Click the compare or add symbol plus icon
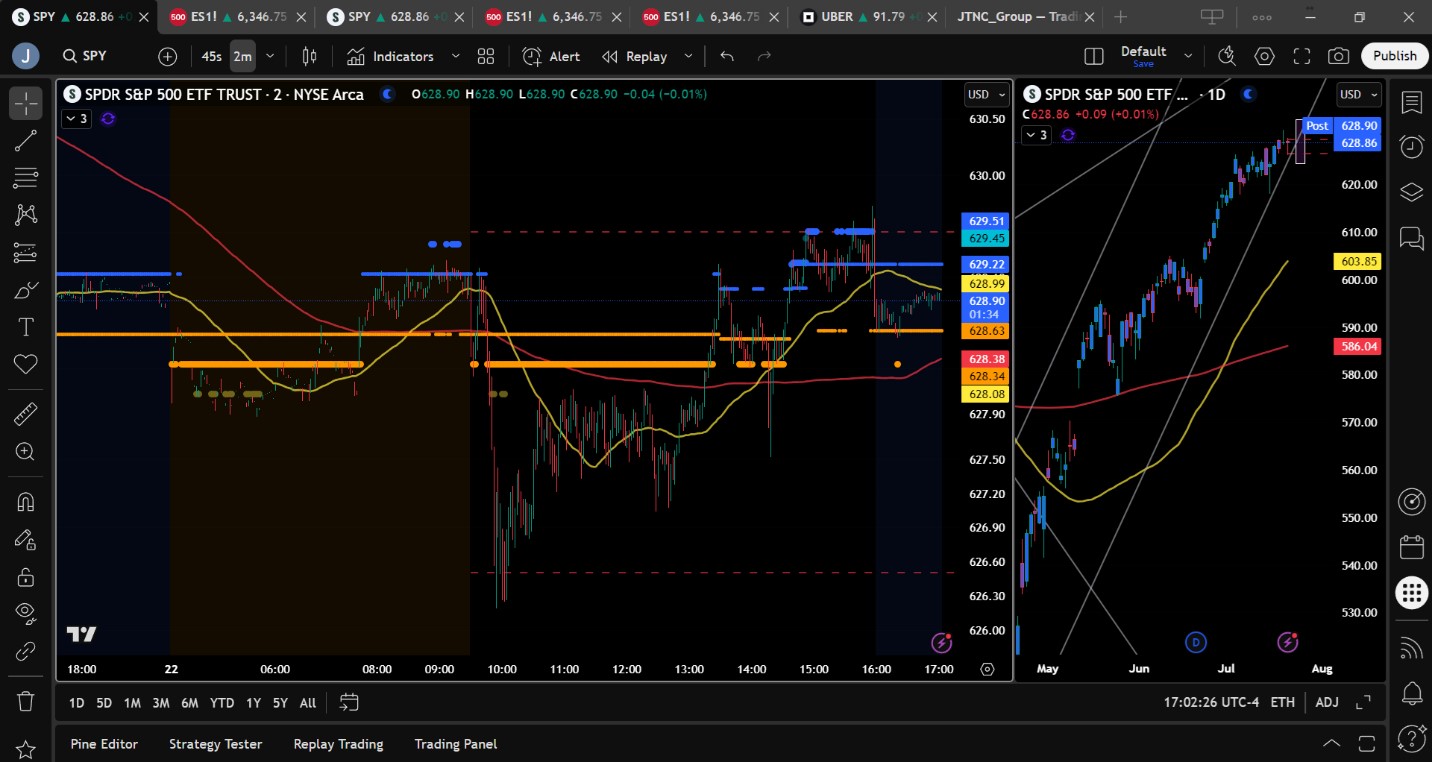The height and width of the screenshot is (762, 1432). 167,57
